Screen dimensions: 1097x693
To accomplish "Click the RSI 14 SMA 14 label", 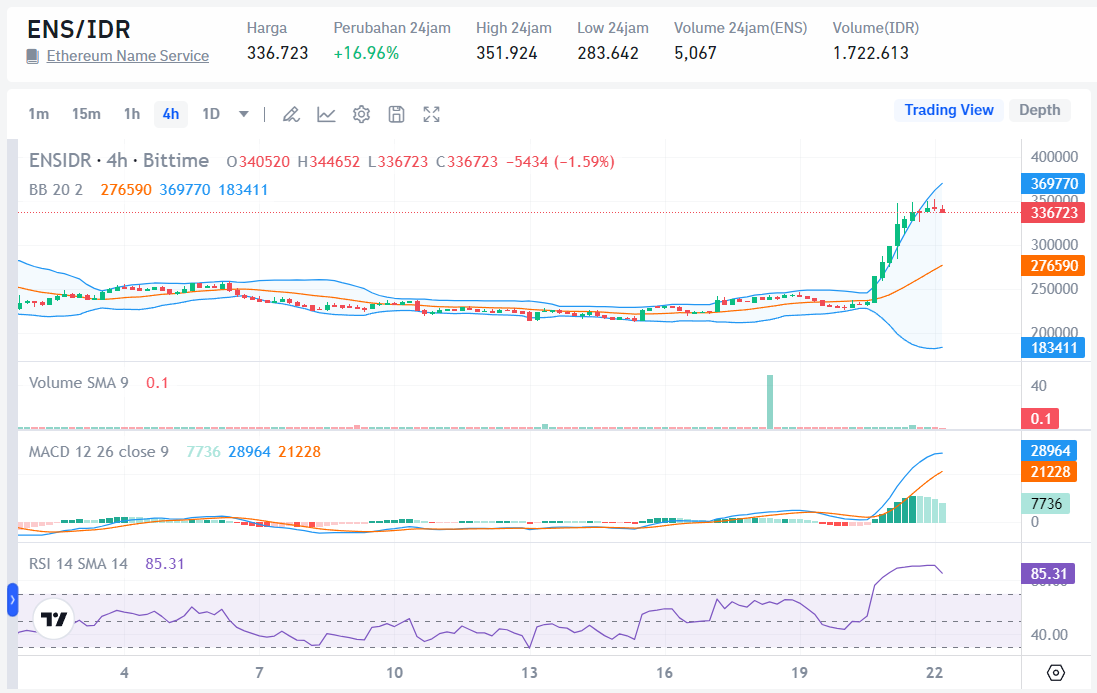I will (x=78, y=564).
